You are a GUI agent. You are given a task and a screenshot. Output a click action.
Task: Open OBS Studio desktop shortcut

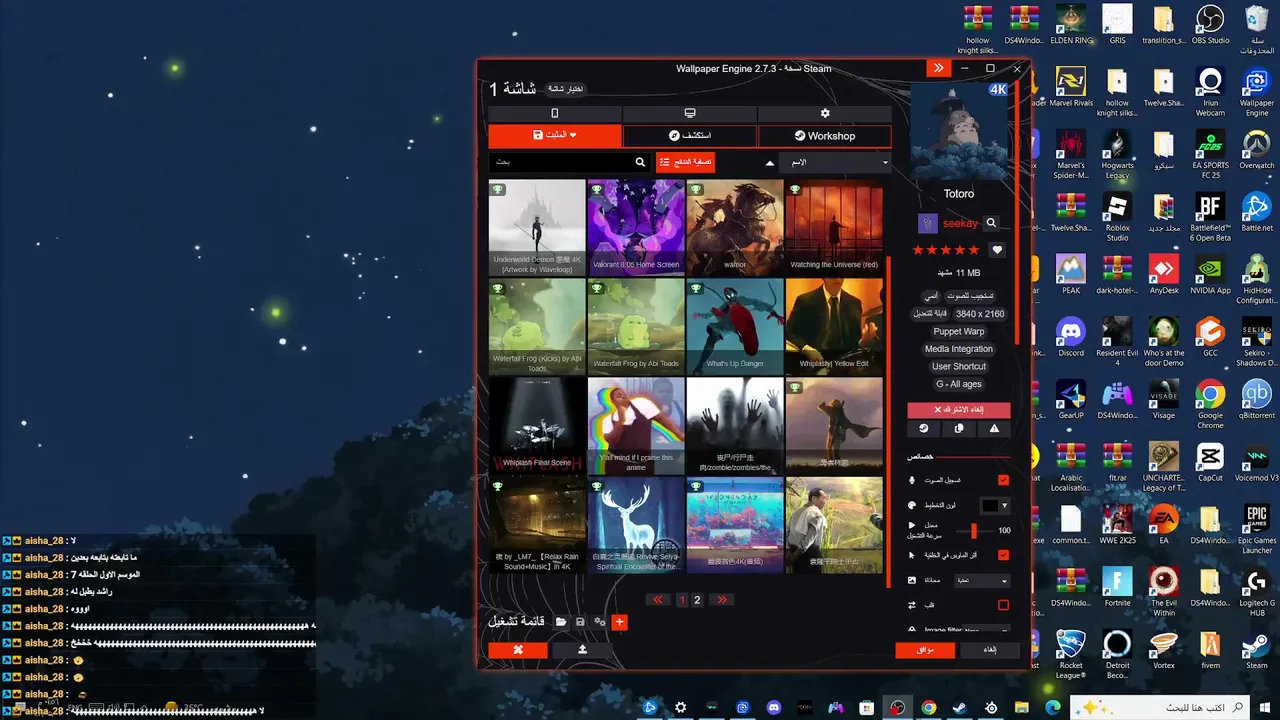1210,25
